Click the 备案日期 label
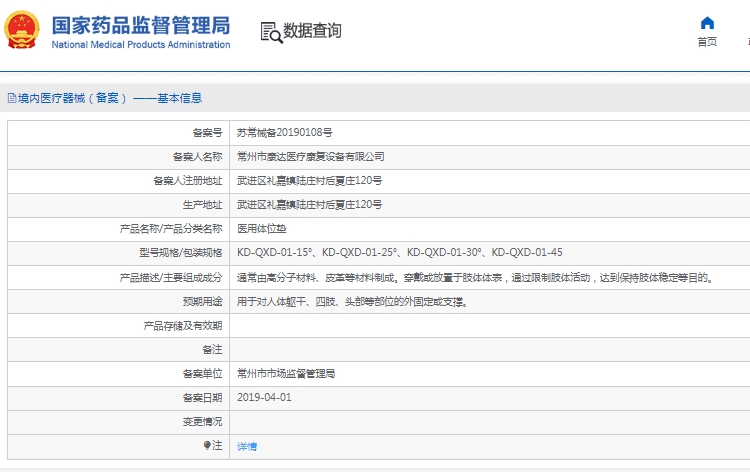The image size is (750, 472). point(203,397)
